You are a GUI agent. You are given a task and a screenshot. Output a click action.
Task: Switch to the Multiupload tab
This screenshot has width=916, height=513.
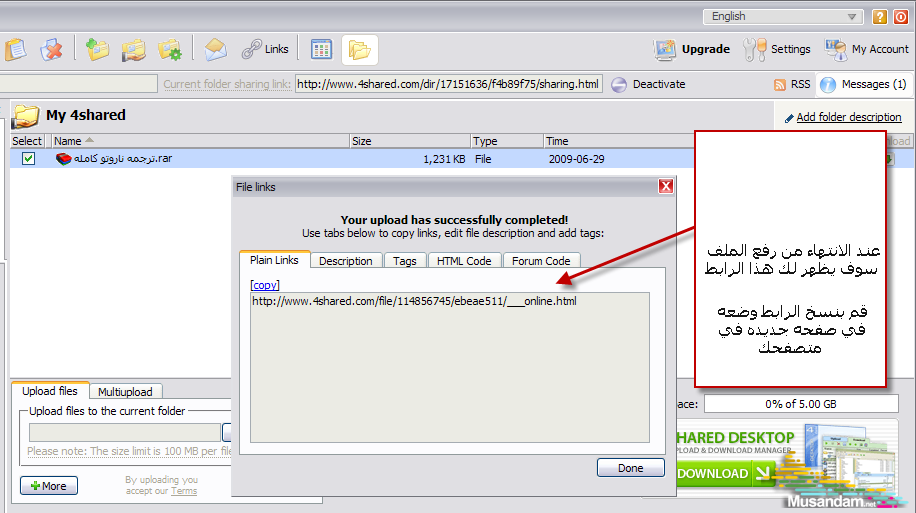pyautogui.click(x=125, y=392)
